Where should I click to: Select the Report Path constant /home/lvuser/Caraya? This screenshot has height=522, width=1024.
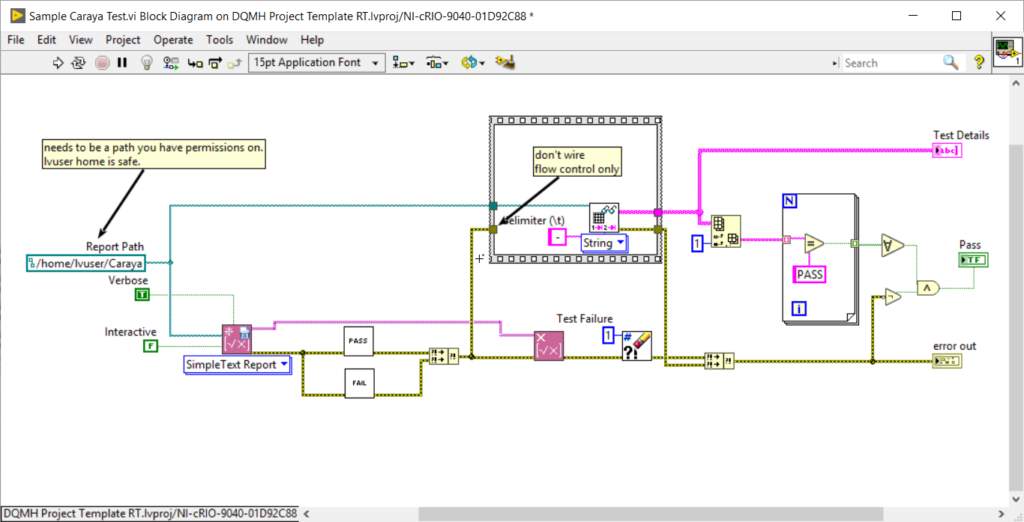click(x=87, y=263)
